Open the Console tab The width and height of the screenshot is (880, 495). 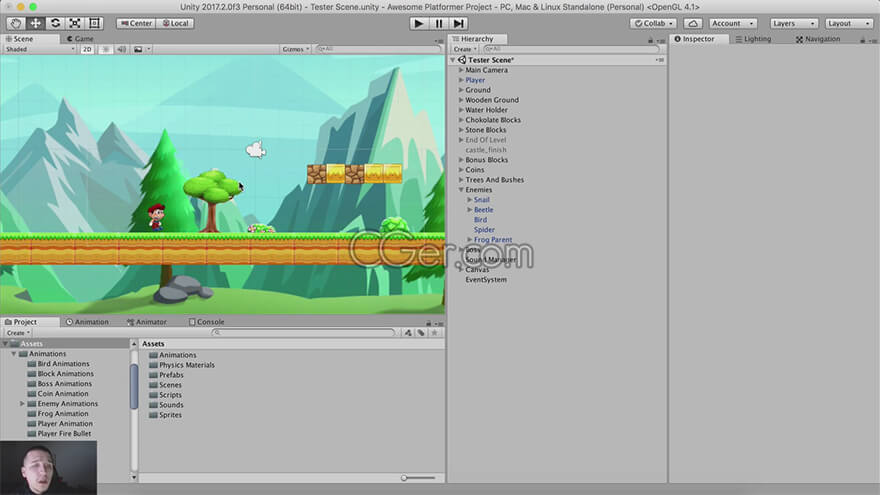pyautogui.click(x=207, y=322)
